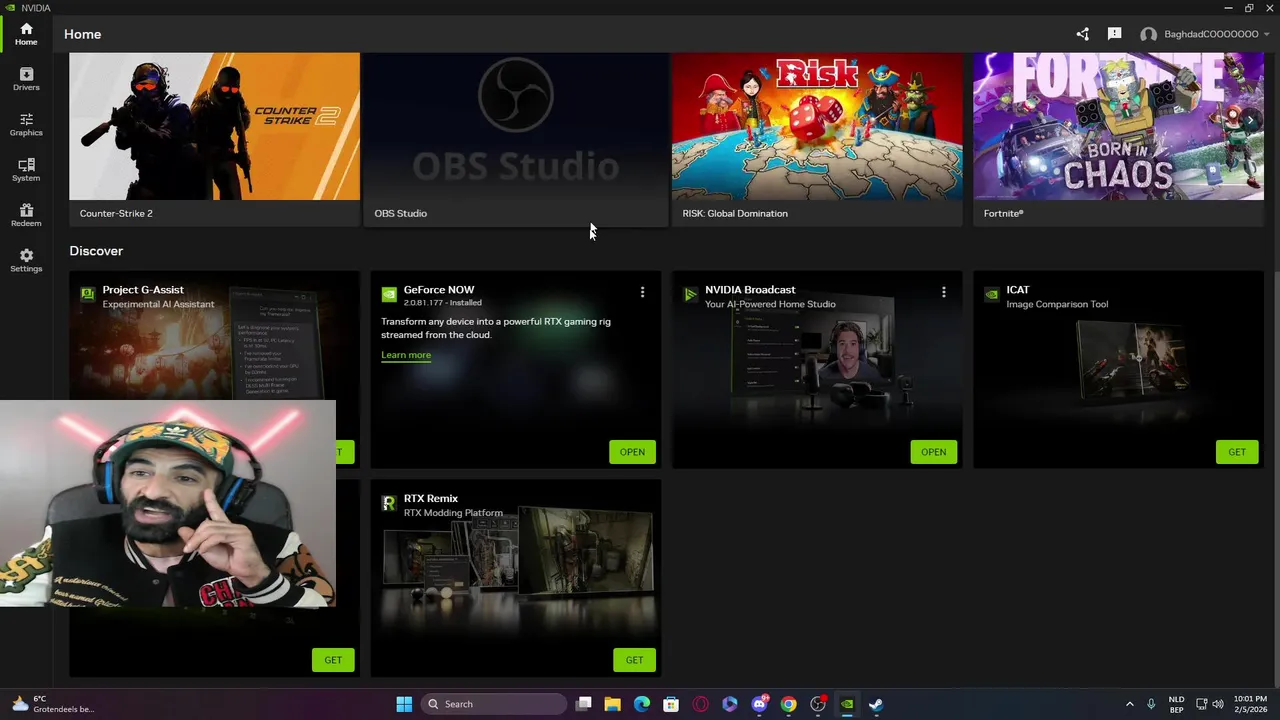The image size is (1280, 720).
Task: Click the ICAT app icon
Action: click(x=991, y=294)
